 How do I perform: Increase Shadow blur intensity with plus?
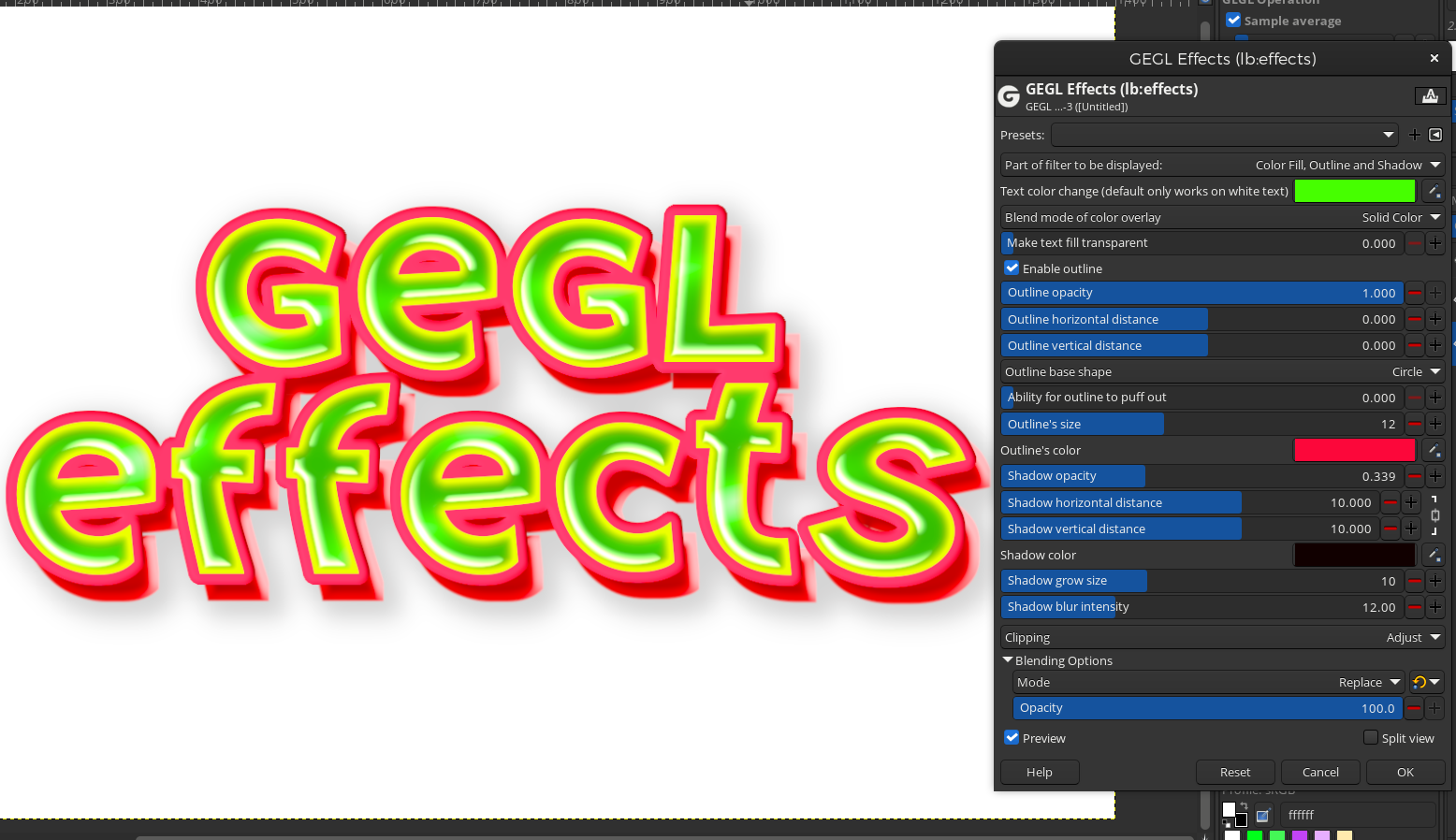tap(1435, 607)
